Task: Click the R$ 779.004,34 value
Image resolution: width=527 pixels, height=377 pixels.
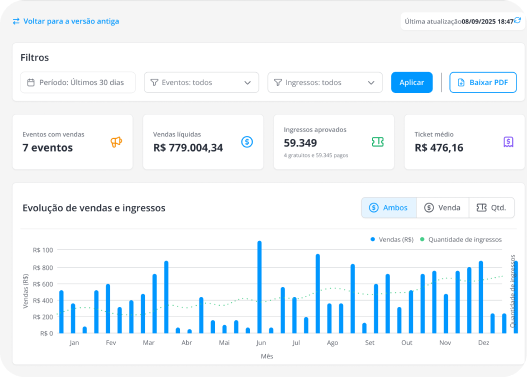Action: (188, 148)
